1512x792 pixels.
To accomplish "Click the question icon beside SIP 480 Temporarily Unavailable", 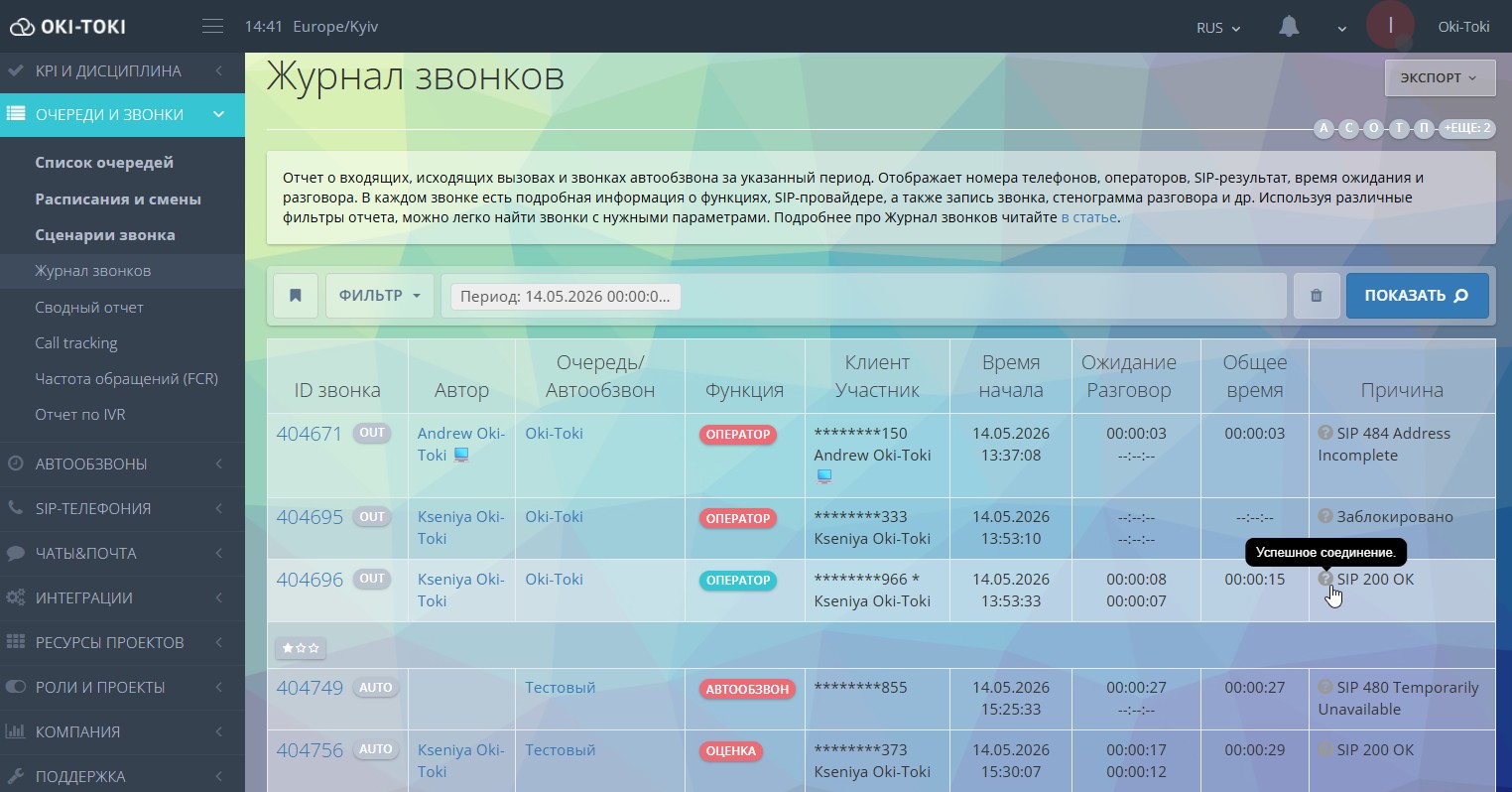I will point(1324,687).
